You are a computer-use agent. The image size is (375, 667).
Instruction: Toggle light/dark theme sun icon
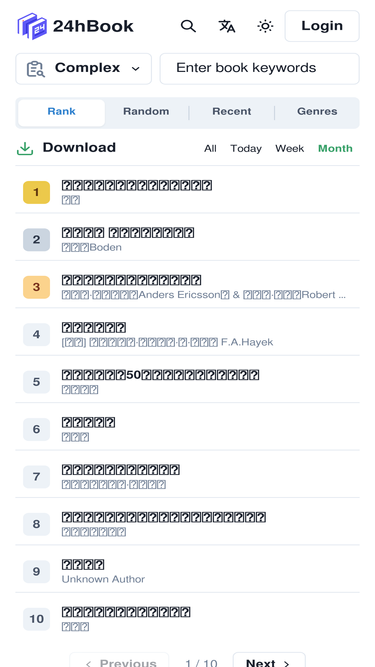(265, 26)
